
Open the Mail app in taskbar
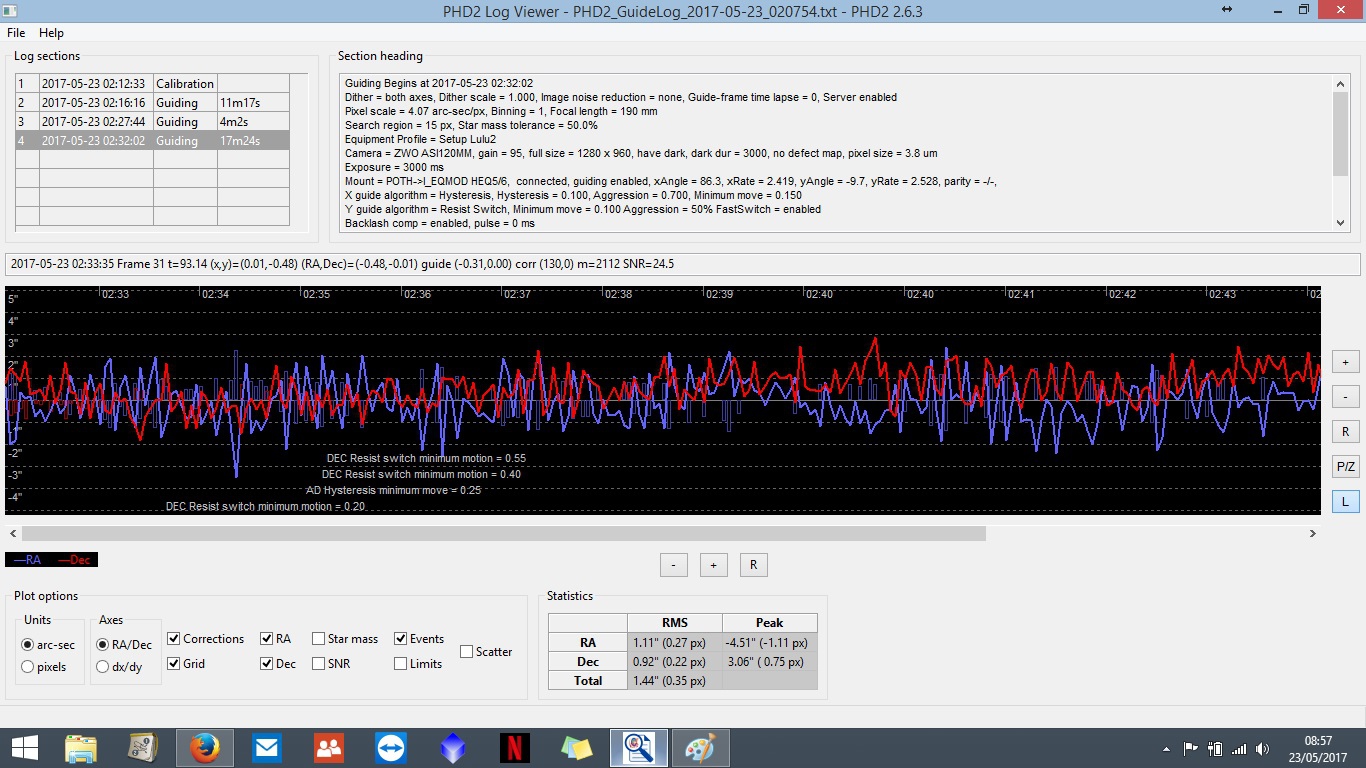tap(267, 748)
